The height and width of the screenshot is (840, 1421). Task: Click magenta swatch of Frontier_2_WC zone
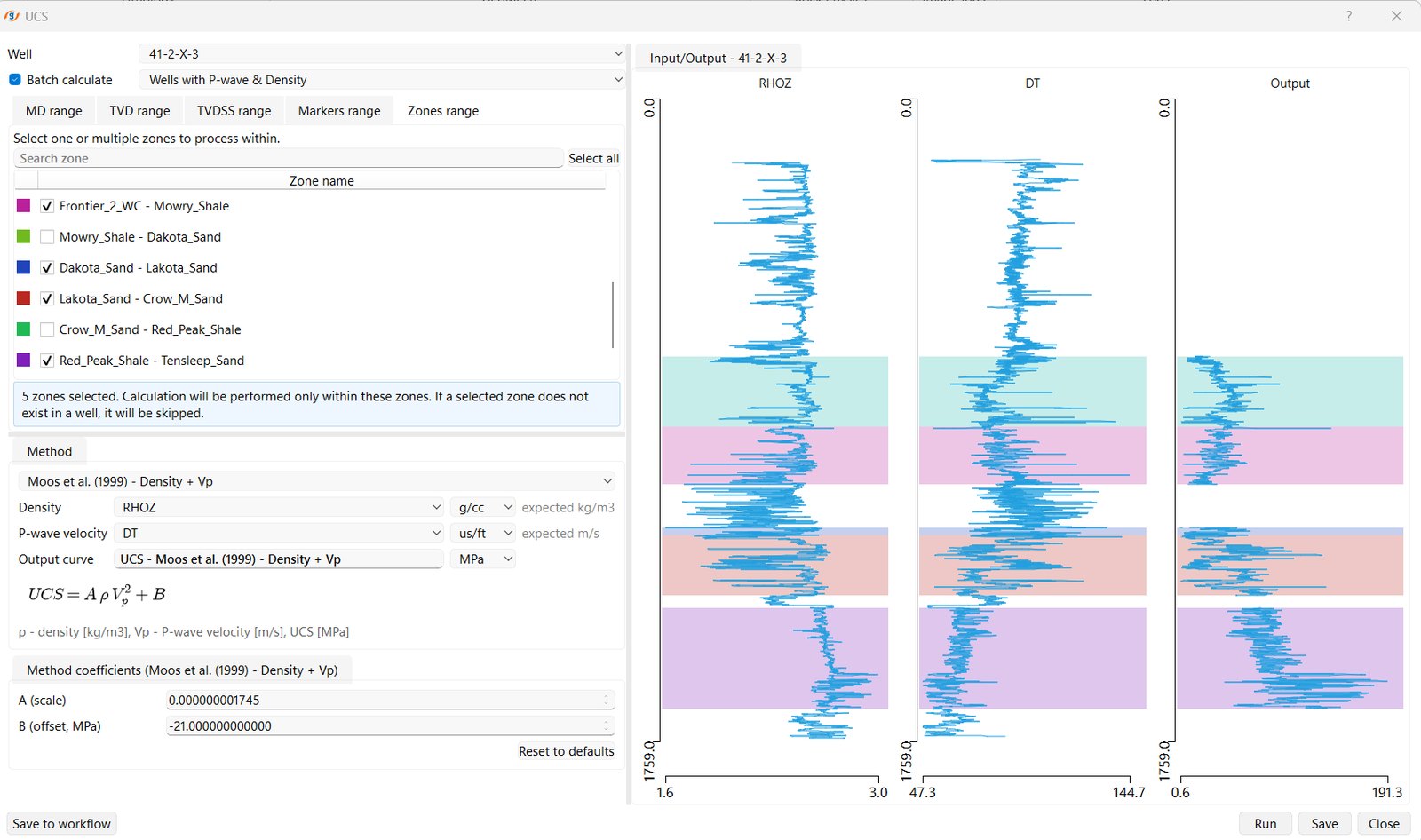pyautogui.click(x=24, y=206)
